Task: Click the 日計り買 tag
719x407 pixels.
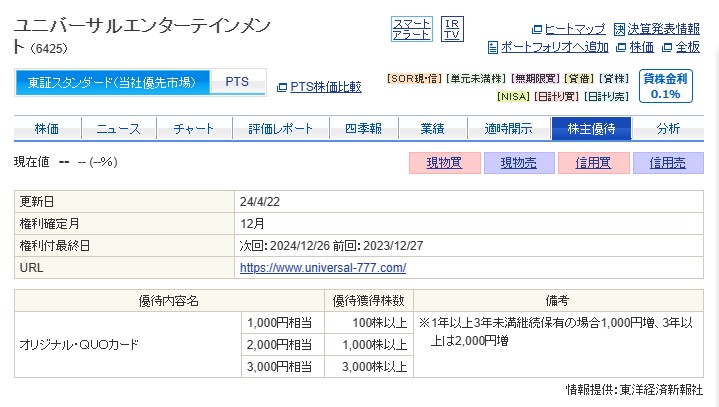Action: [557, 97]
